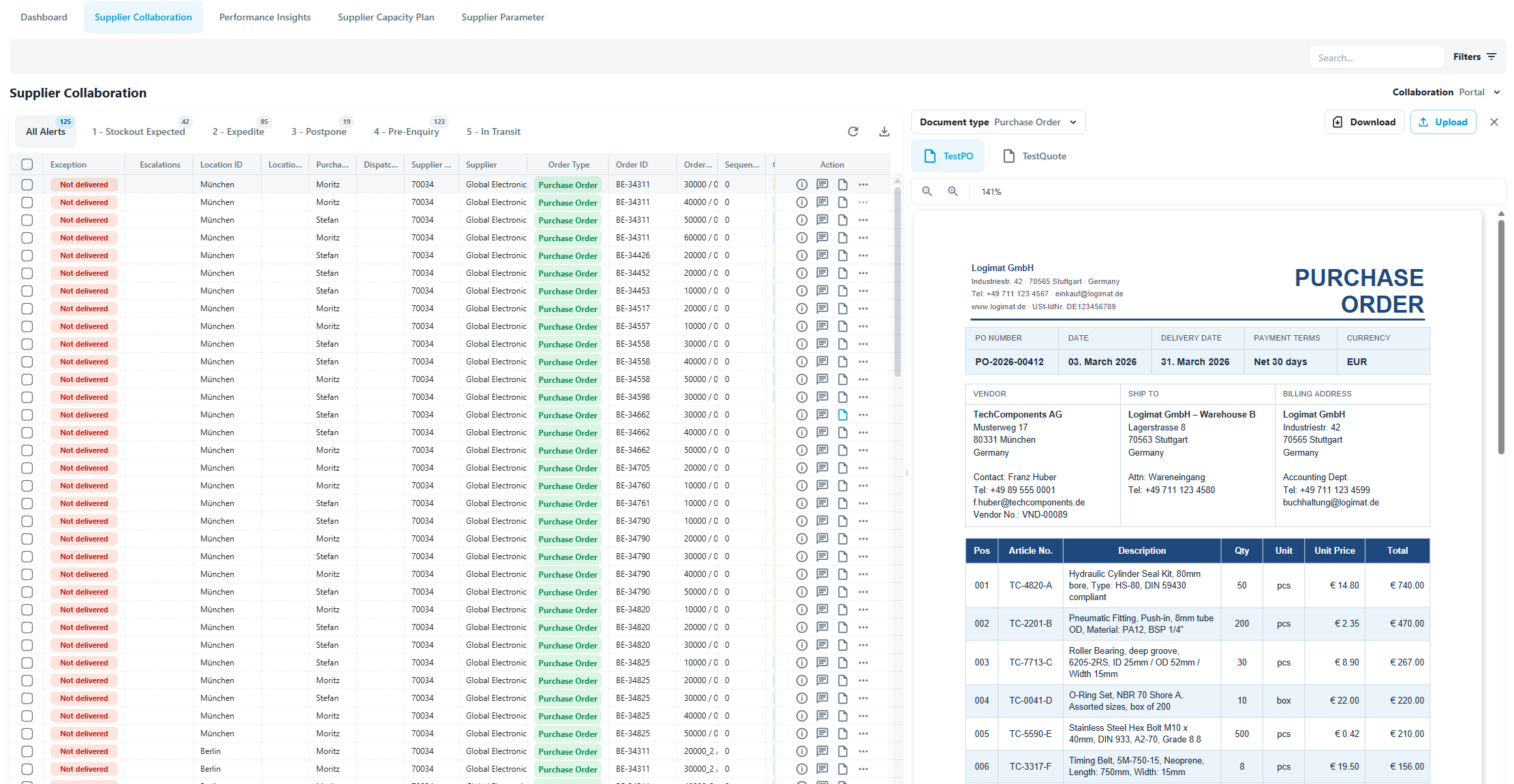
Task: Expand the Document type Purchase Order dropdown
Action: (998, 122)
